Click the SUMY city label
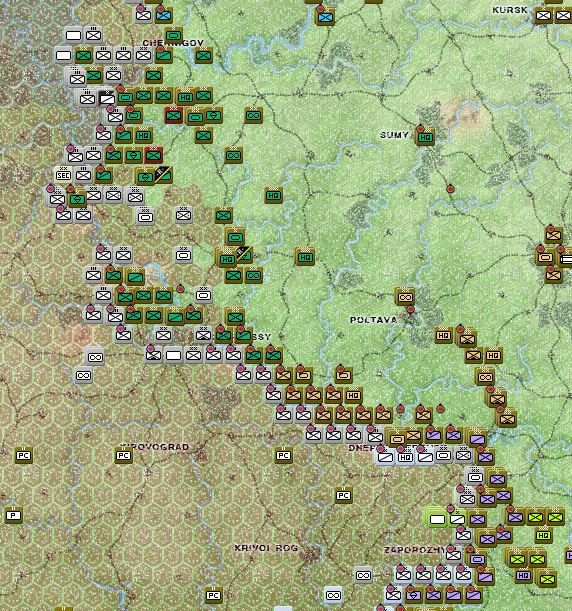Screen dimensions: 572x611 [x=394, y=135]
